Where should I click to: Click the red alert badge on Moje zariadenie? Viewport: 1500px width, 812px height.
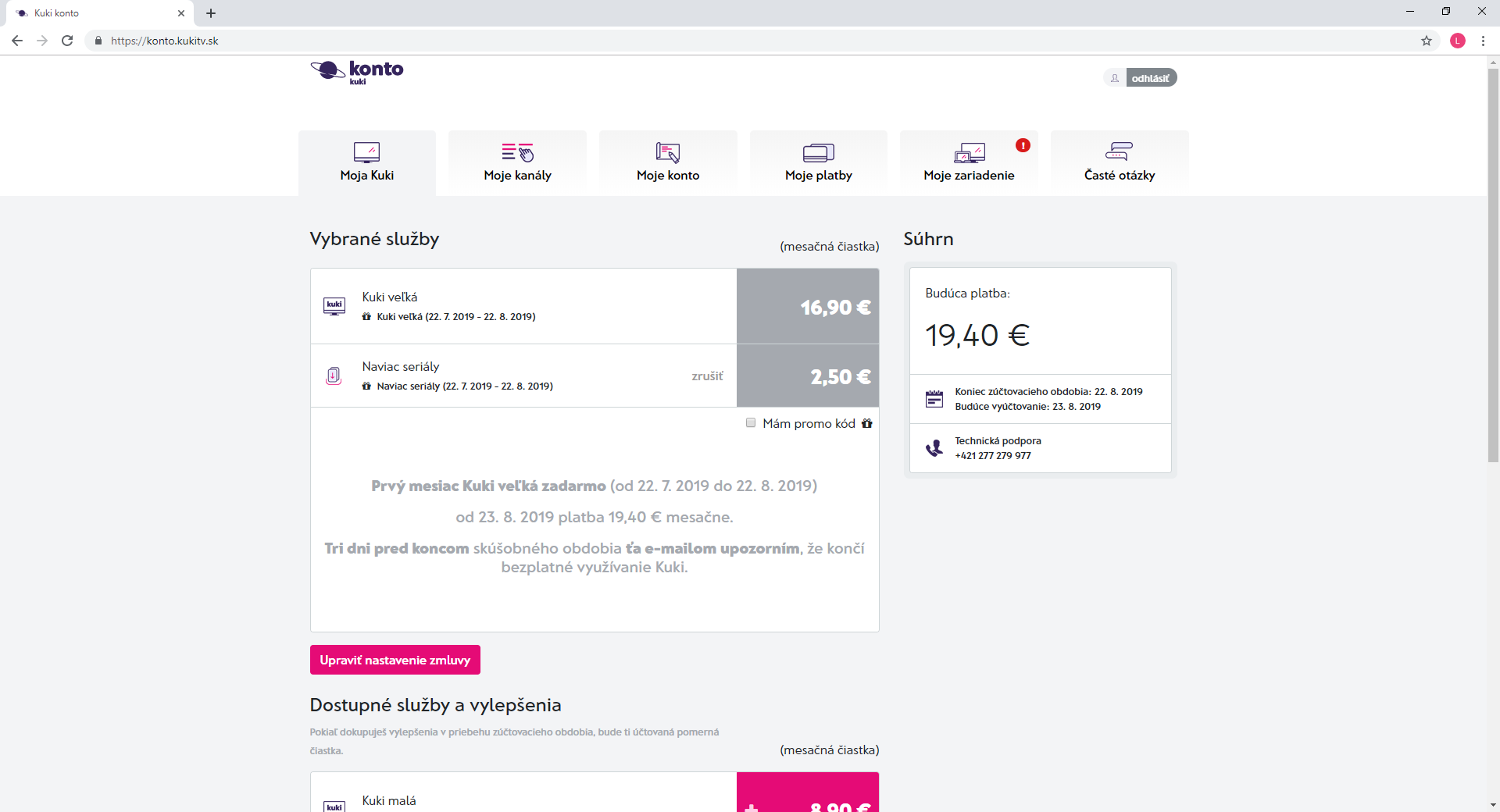tap(1023, 145)
